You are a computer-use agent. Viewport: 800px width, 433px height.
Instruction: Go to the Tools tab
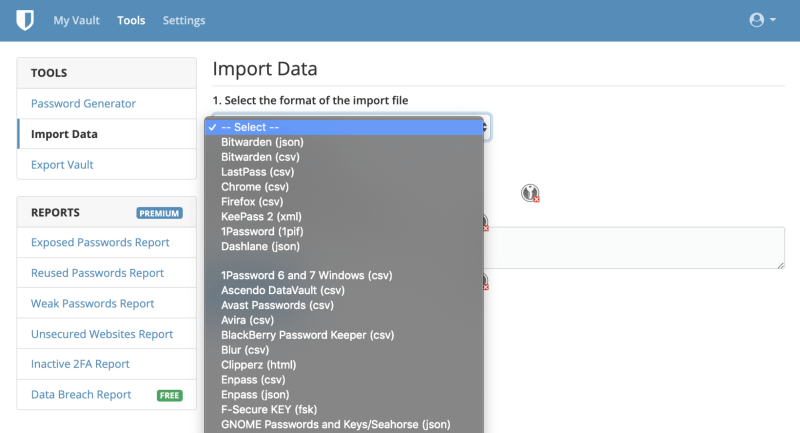(131, 20)
